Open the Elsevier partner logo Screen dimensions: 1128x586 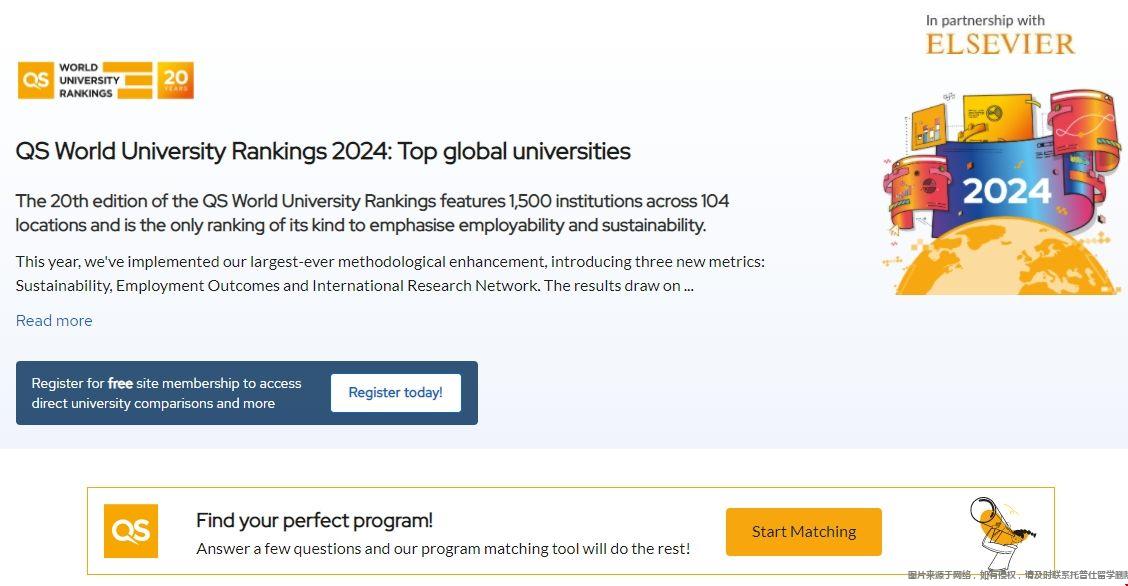pyautogui.click(x=1000, y=44)
